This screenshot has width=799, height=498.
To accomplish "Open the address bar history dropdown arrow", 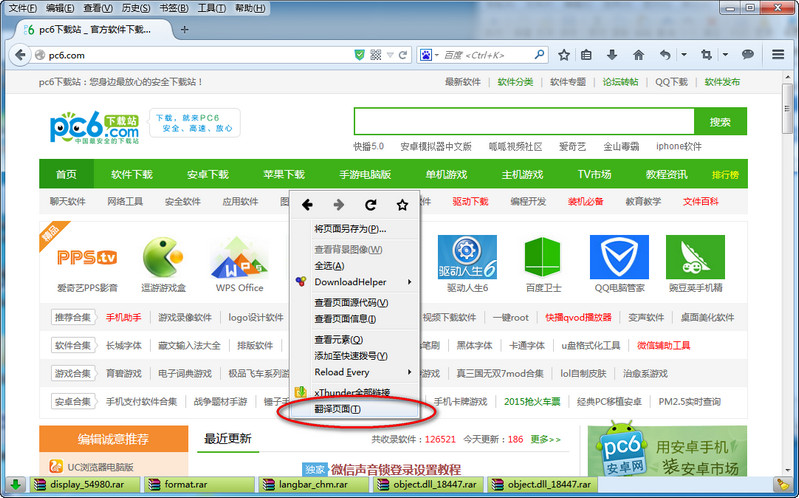I will point(390,55).
